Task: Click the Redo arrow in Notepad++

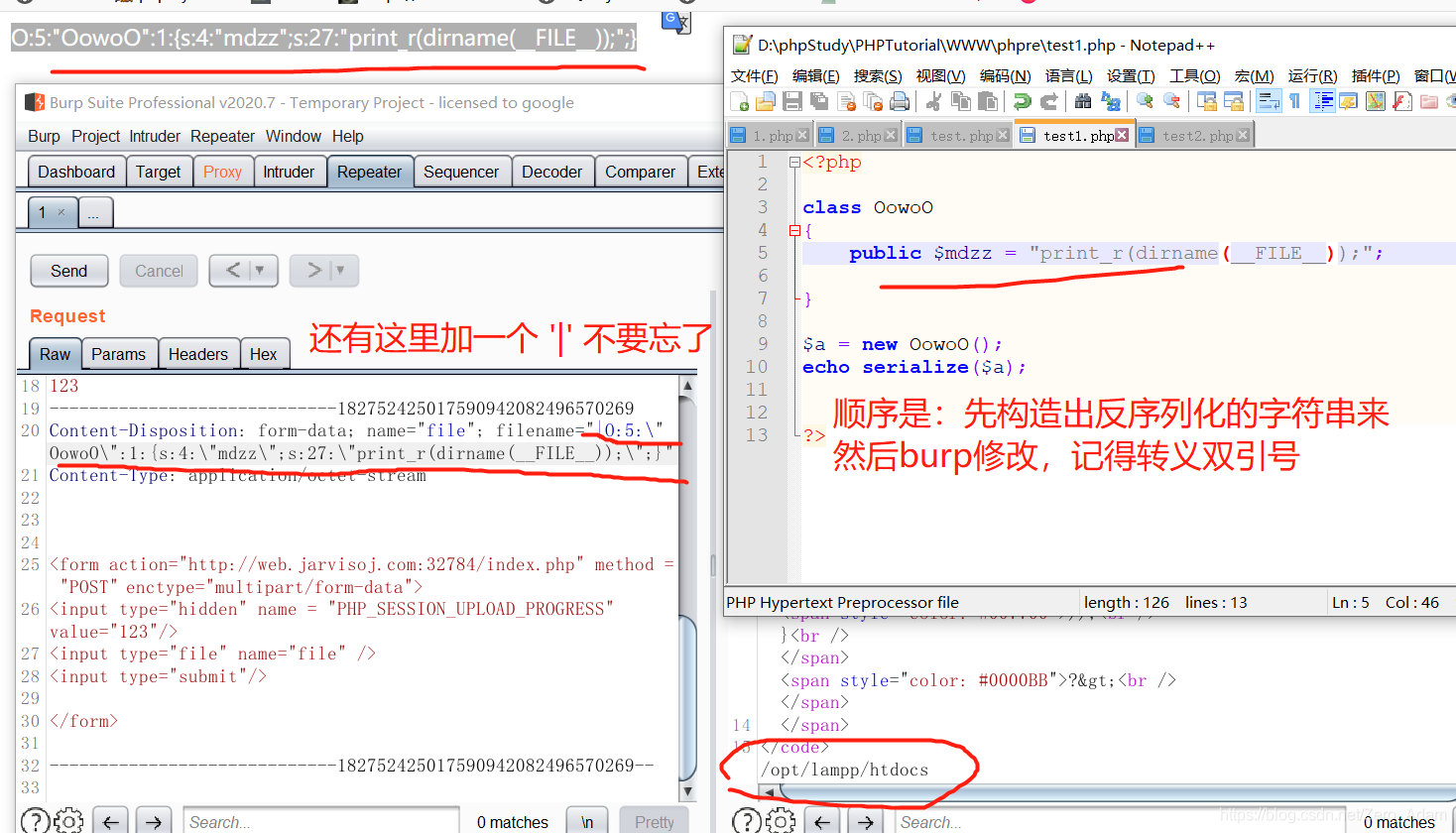Action: pos(1048,101)
